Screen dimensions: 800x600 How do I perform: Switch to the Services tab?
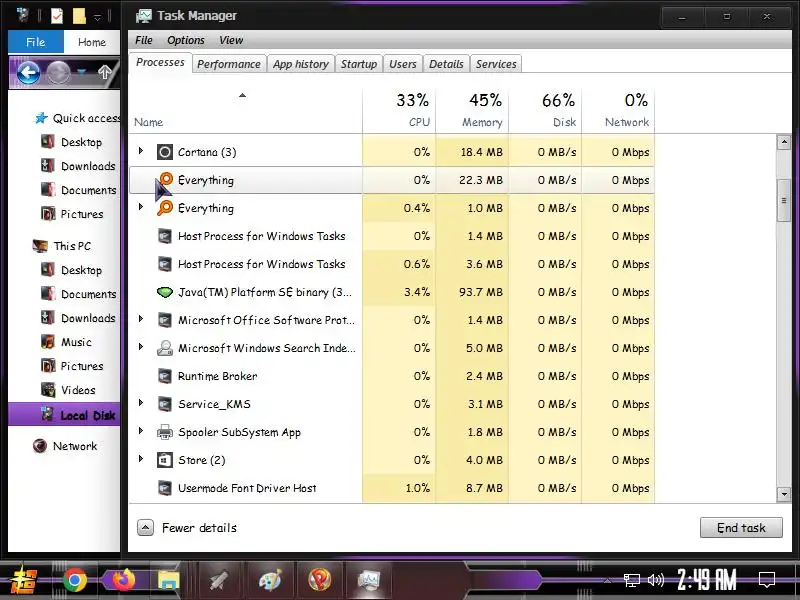[x=496, y=64]
